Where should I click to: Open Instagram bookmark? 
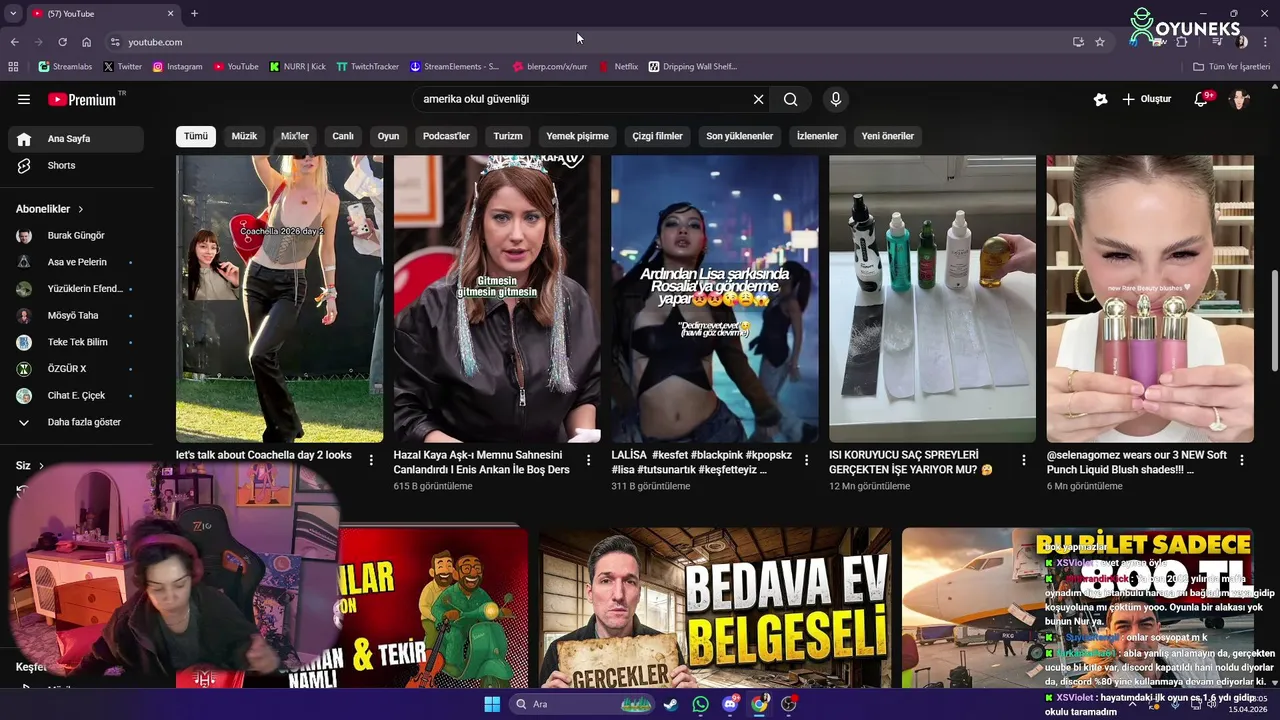tap(177, 67)
